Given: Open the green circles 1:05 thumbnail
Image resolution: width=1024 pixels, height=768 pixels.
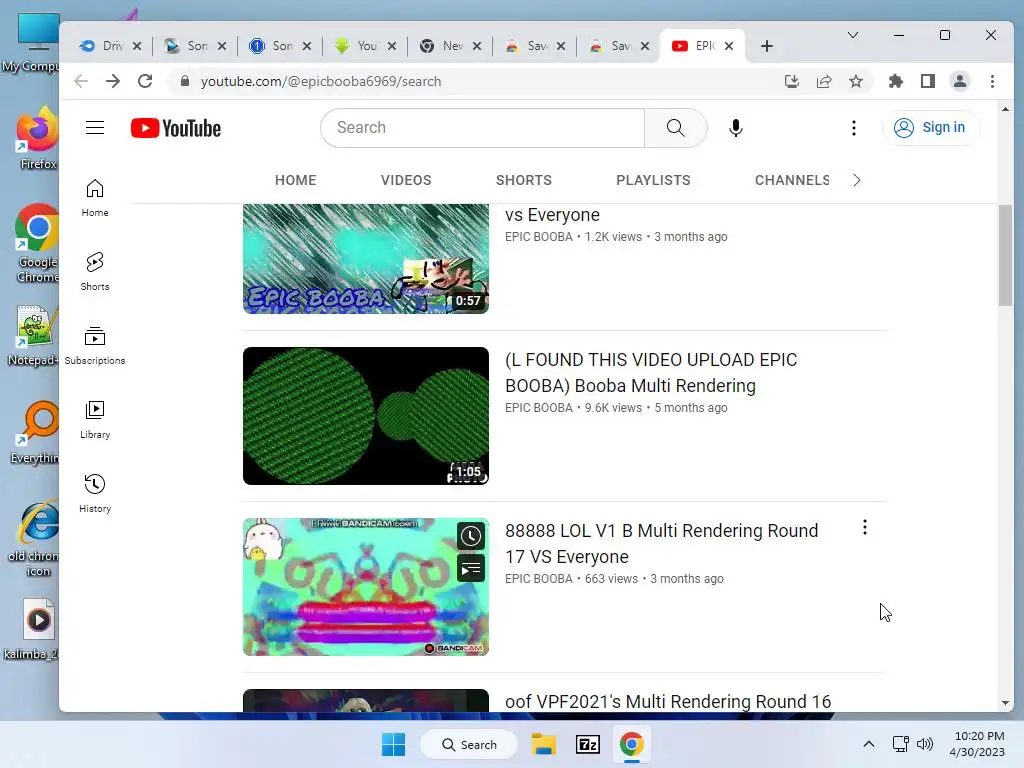Looking at the screenshot, I should coord(366,416).
